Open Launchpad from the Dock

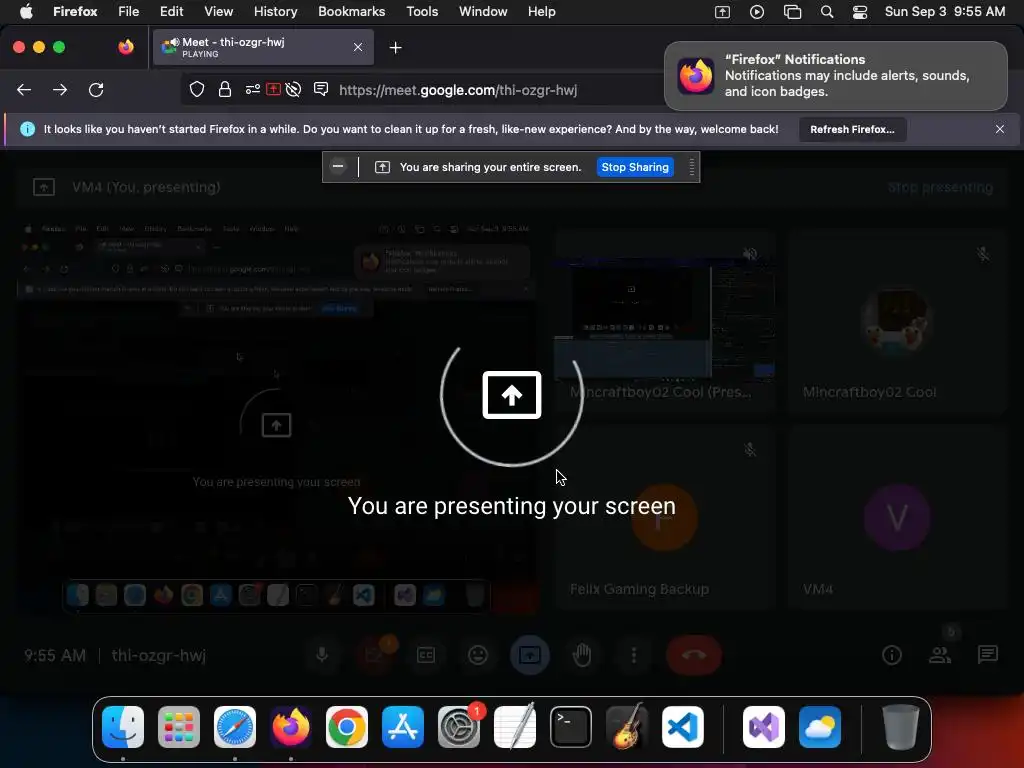point(179,727)
